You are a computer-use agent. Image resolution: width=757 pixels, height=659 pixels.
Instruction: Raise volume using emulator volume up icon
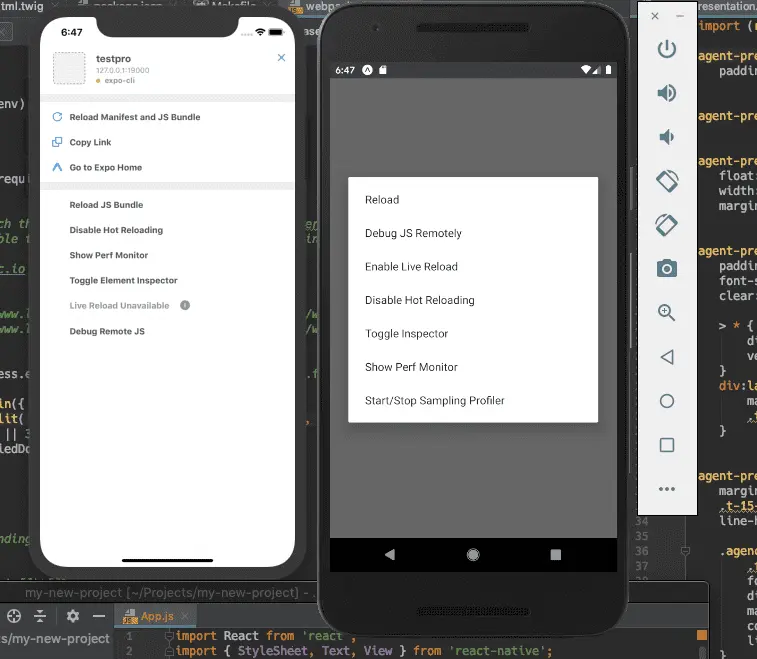[x=667, y=93]
